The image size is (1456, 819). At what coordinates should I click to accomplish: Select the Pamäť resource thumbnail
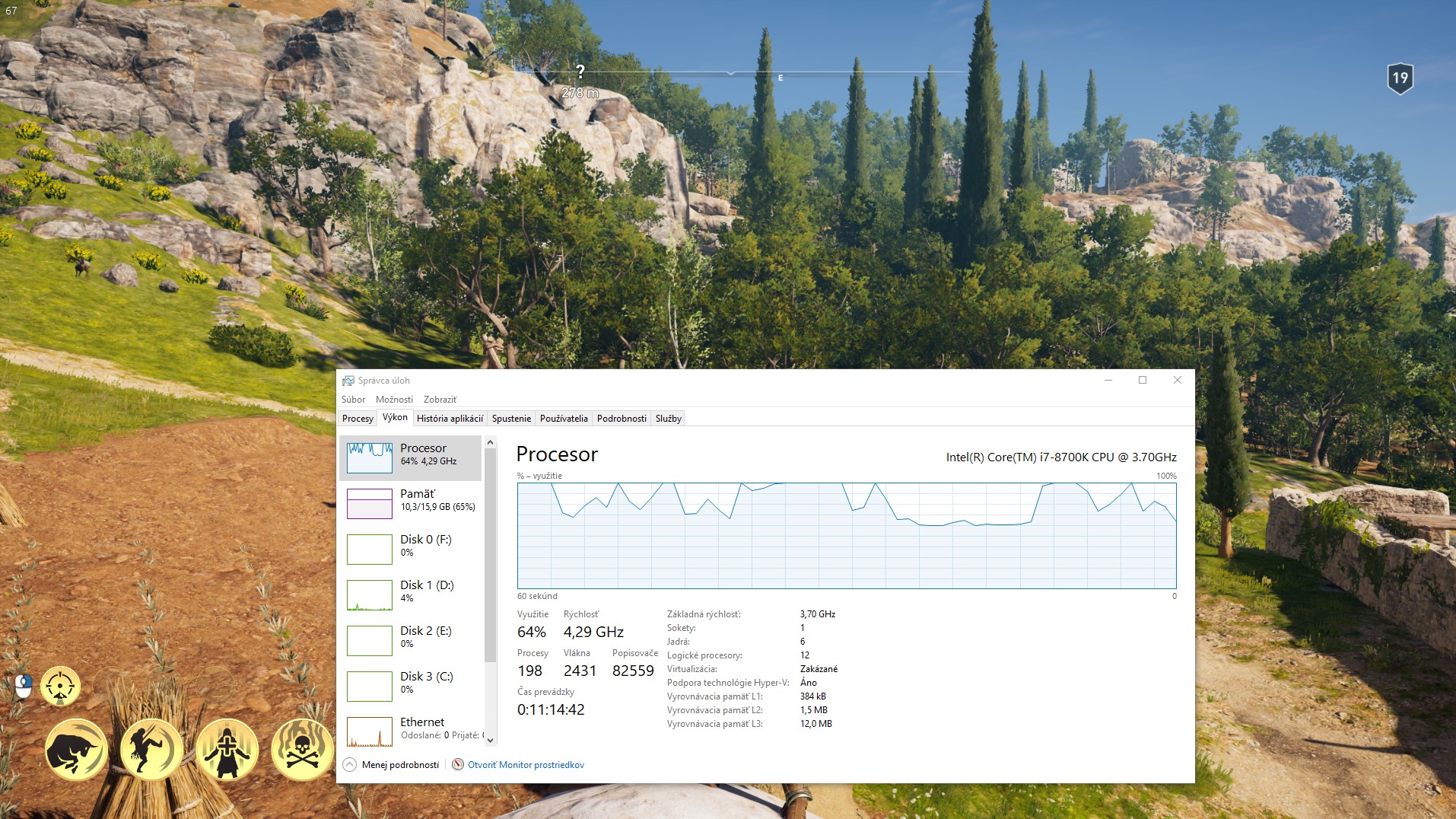pyautogui.click(x=370, y=503)
